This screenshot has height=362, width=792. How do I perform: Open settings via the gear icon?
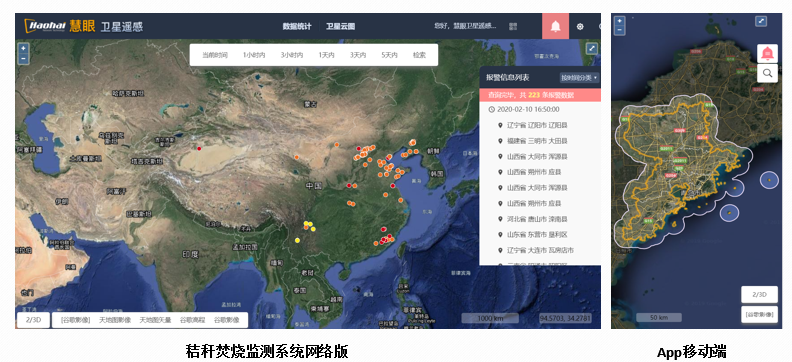click(580, 27)
